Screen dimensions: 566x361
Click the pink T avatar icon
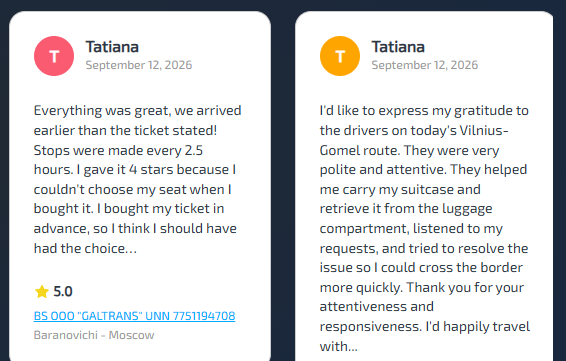pos(54,56)
